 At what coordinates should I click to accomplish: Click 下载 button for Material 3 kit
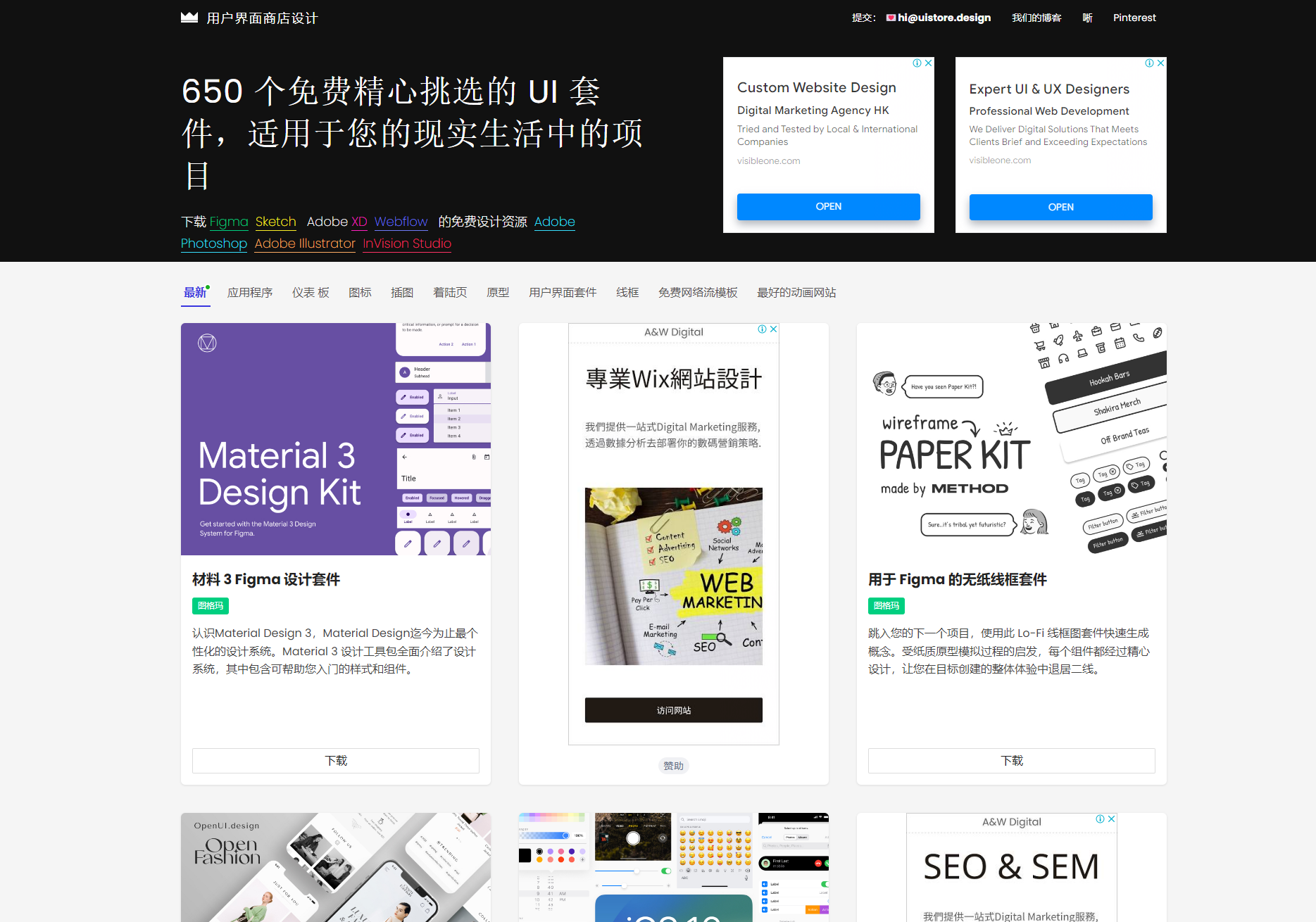tap(336, 761)
